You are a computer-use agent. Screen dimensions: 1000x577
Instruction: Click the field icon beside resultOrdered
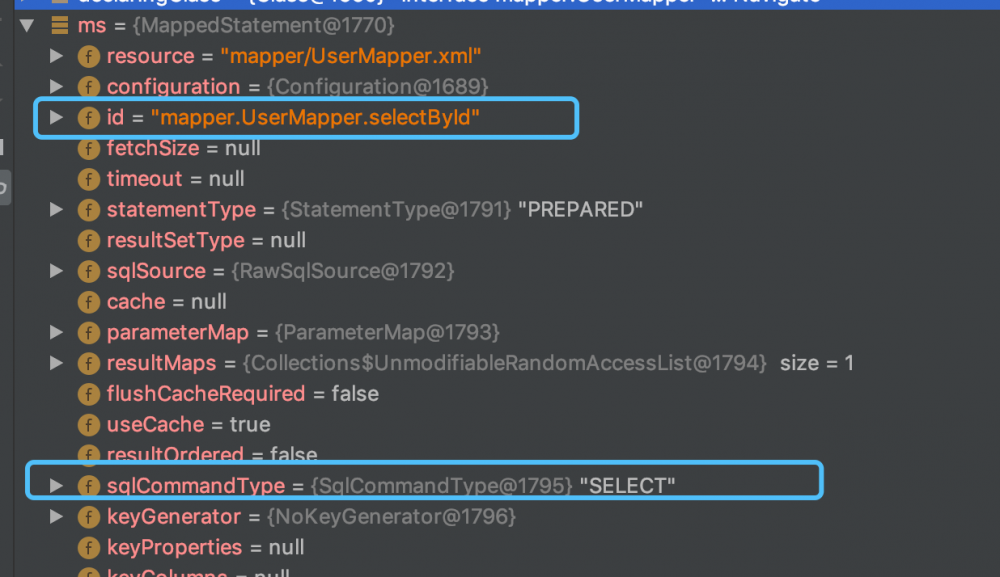point(88,455)
